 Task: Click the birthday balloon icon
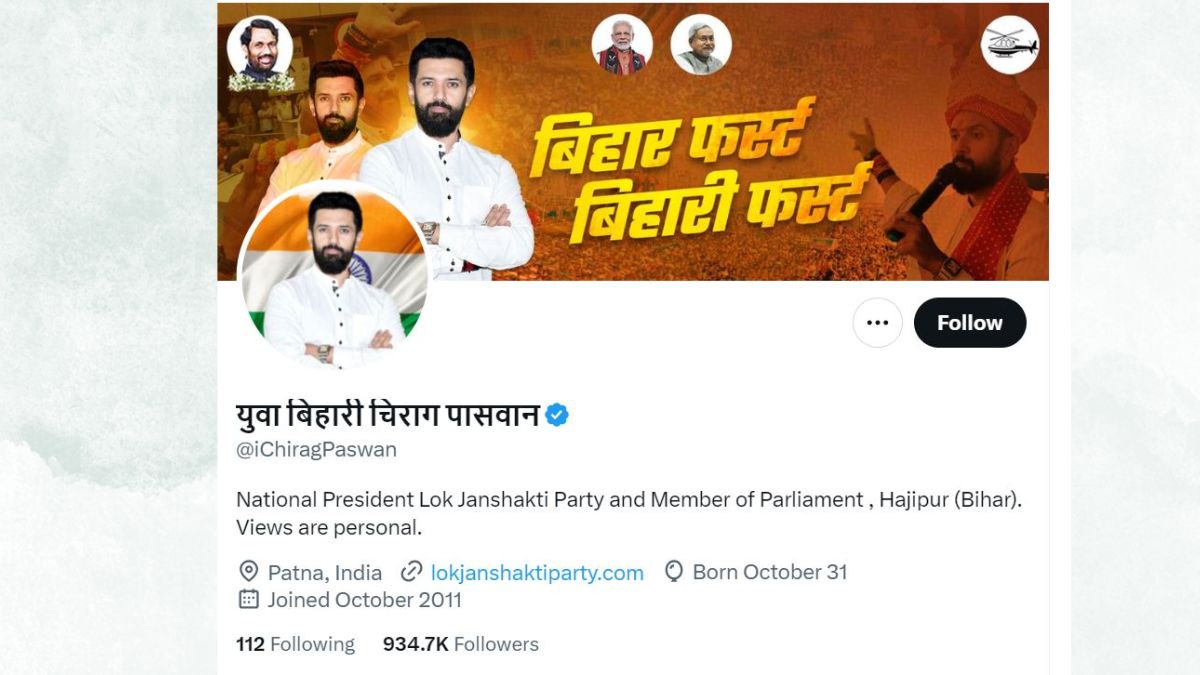coord(674,572)
